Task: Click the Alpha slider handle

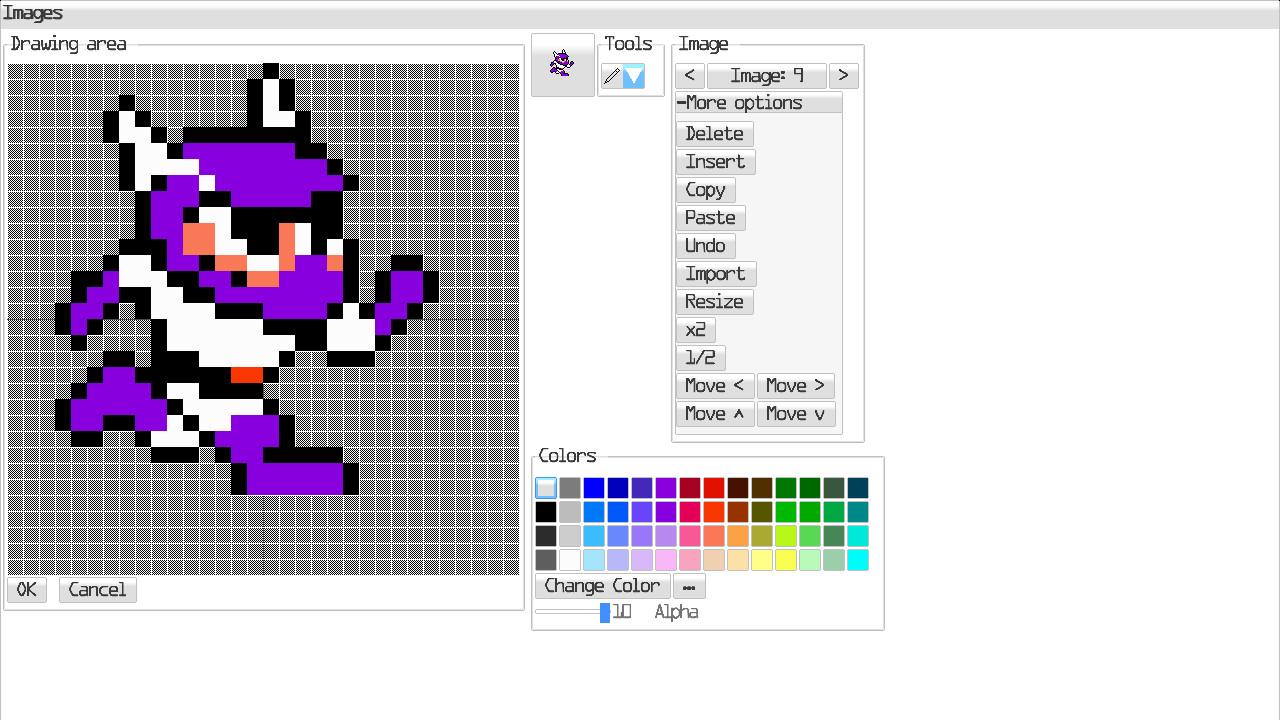Action: [605, 612]
